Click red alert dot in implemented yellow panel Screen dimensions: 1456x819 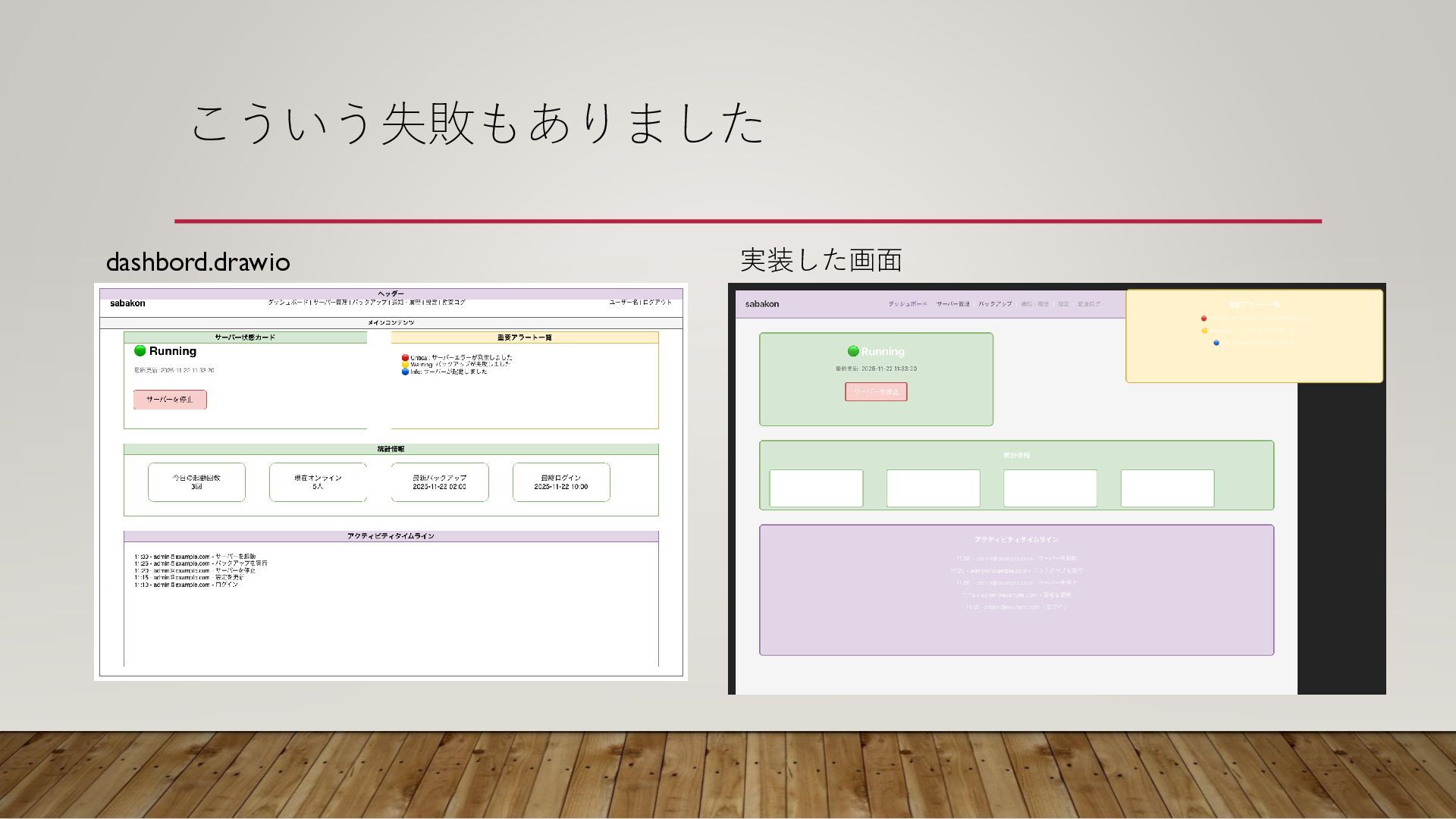[1203, 318]
